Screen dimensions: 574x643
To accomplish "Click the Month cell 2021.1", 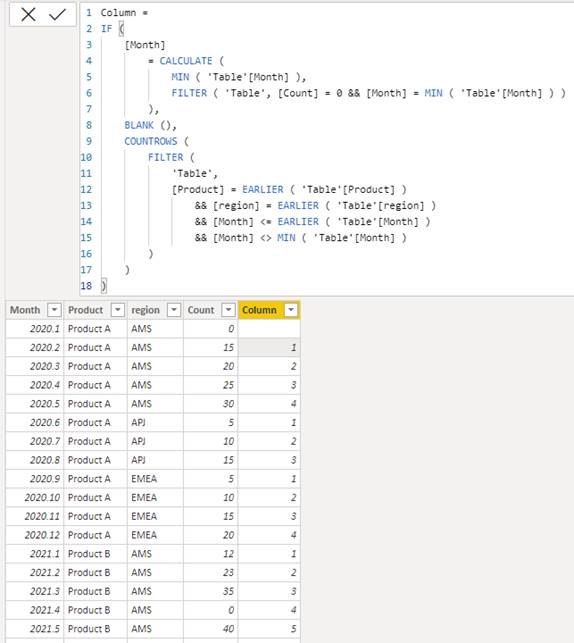I will [x=34, y=554].
